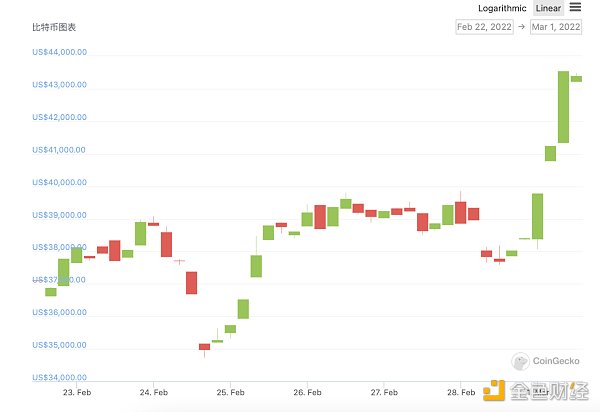Click the US$34,000.00 y-axis label

pos(59,378)
